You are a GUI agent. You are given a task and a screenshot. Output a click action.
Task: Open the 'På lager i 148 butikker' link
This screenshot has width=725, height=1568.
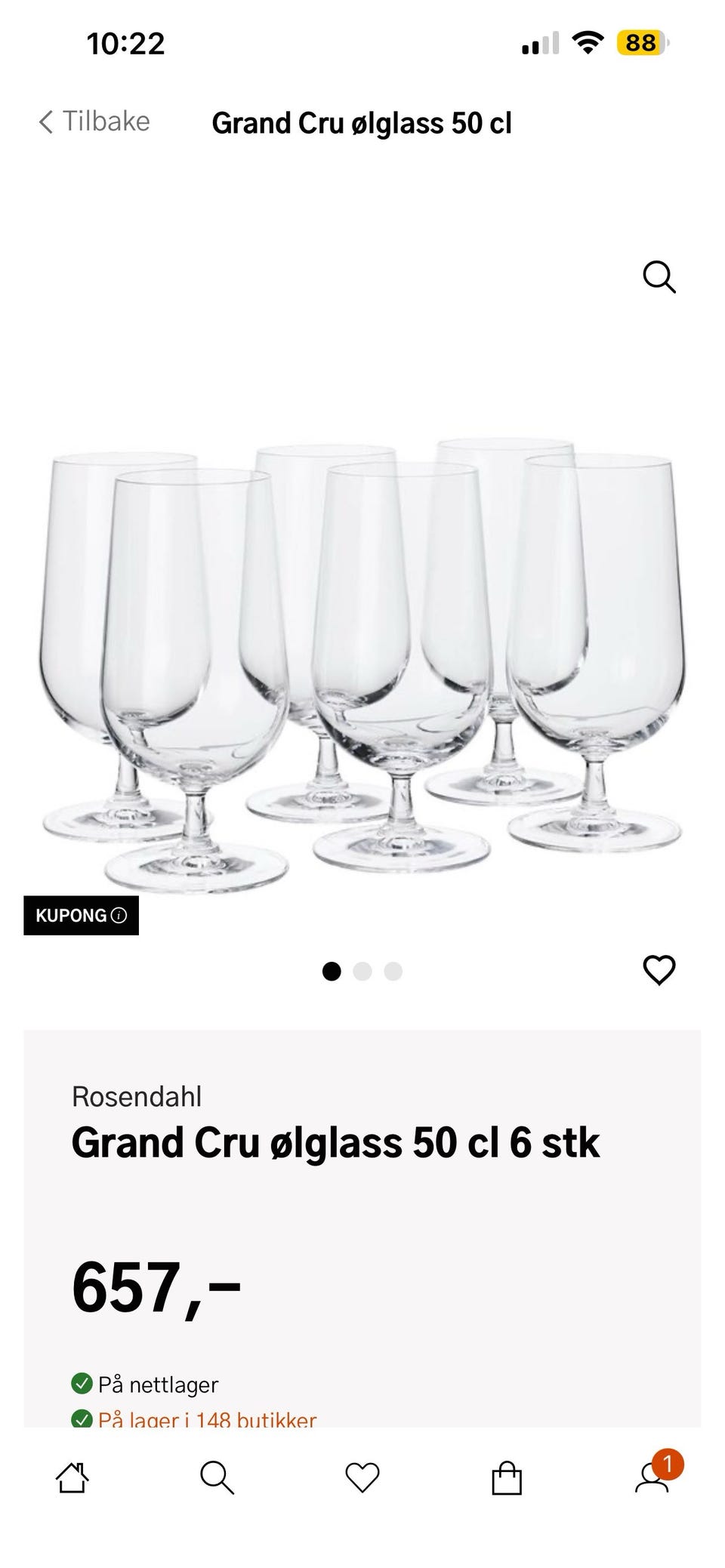pyautogui.click(x=207, y=1419)
